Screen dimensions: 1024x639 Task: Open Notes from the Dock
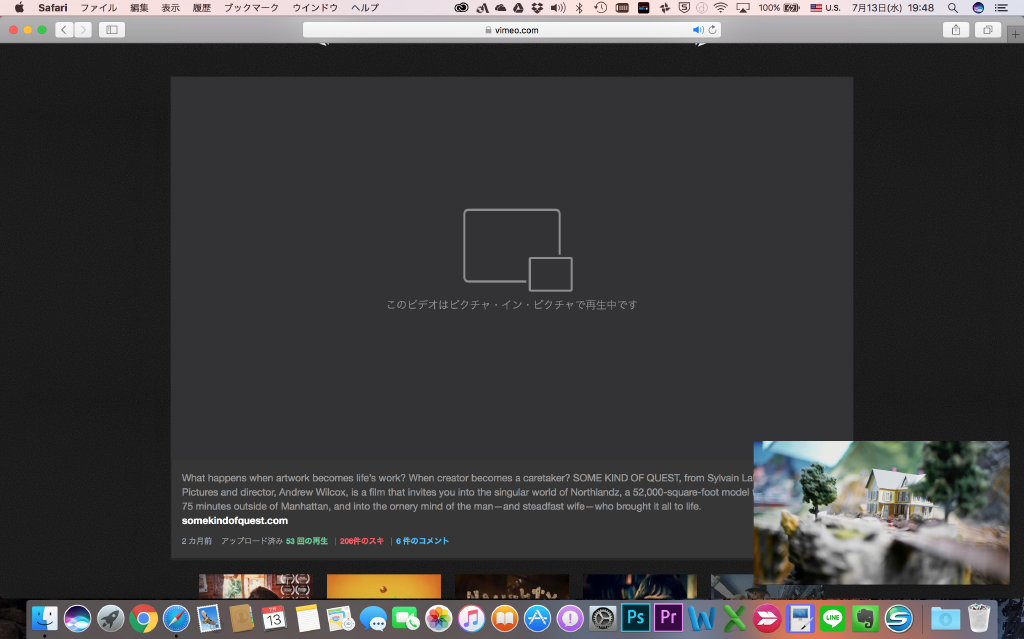307,618
